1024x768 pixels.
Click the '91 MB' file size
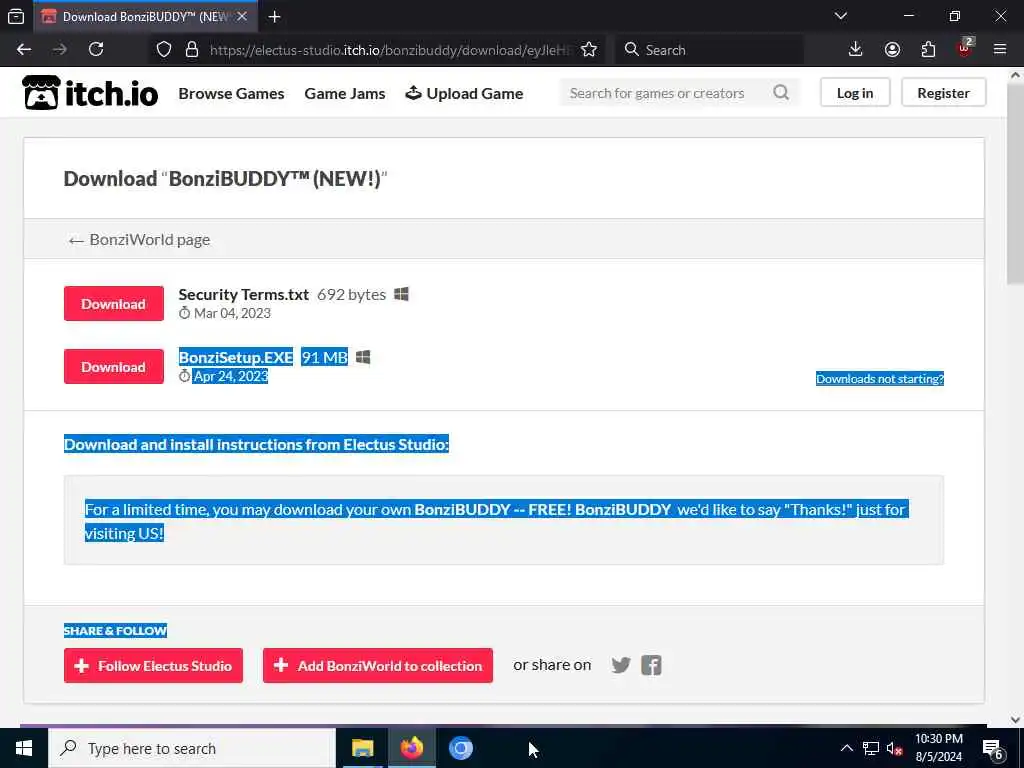point(325,357)
